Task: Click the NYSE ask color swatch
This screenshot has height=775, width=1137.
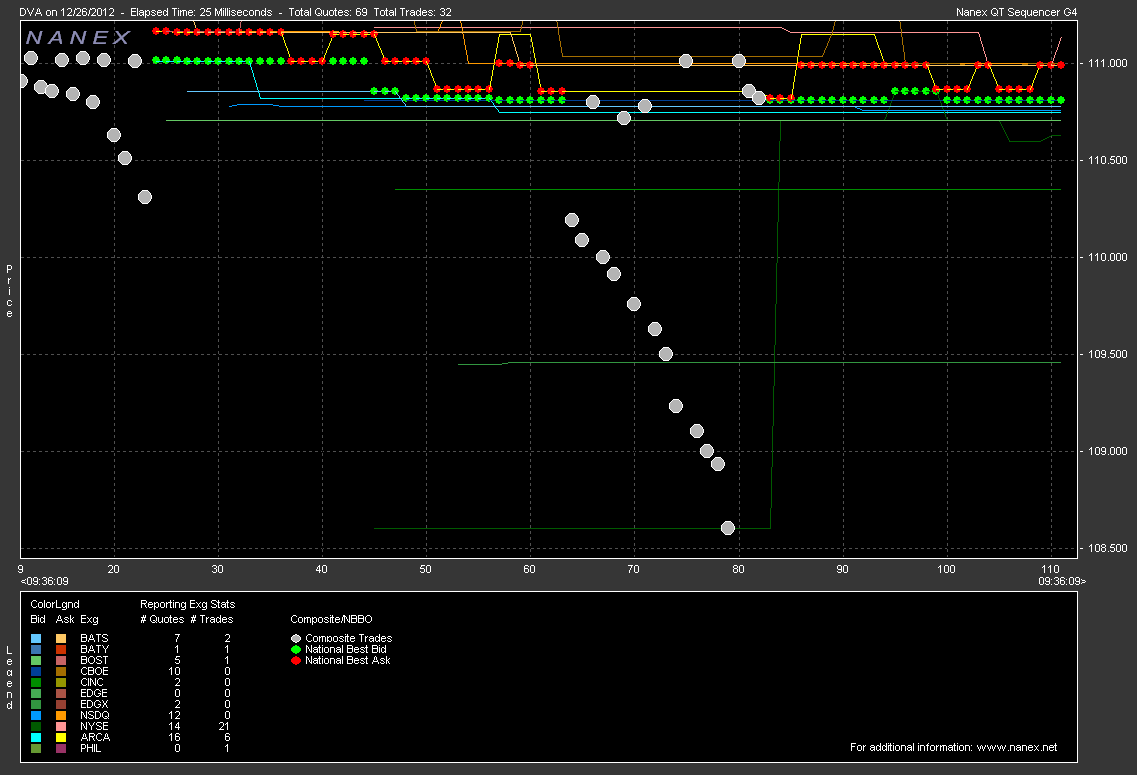Action: click(61, 726)
